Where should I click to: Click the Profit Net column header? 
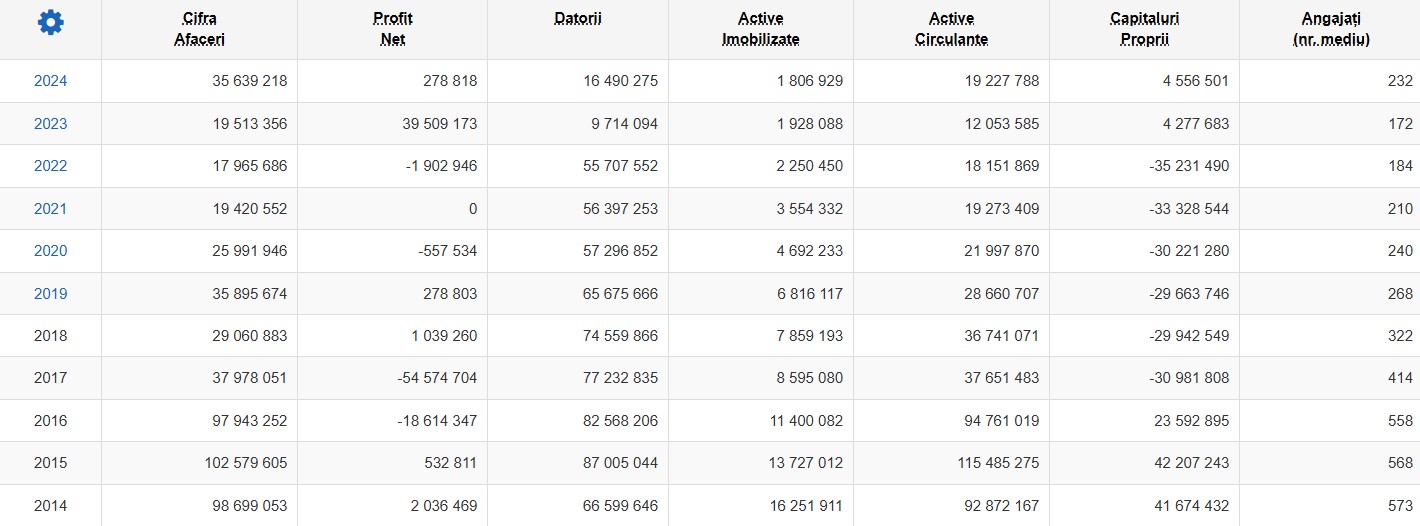(x=393, y=29)
